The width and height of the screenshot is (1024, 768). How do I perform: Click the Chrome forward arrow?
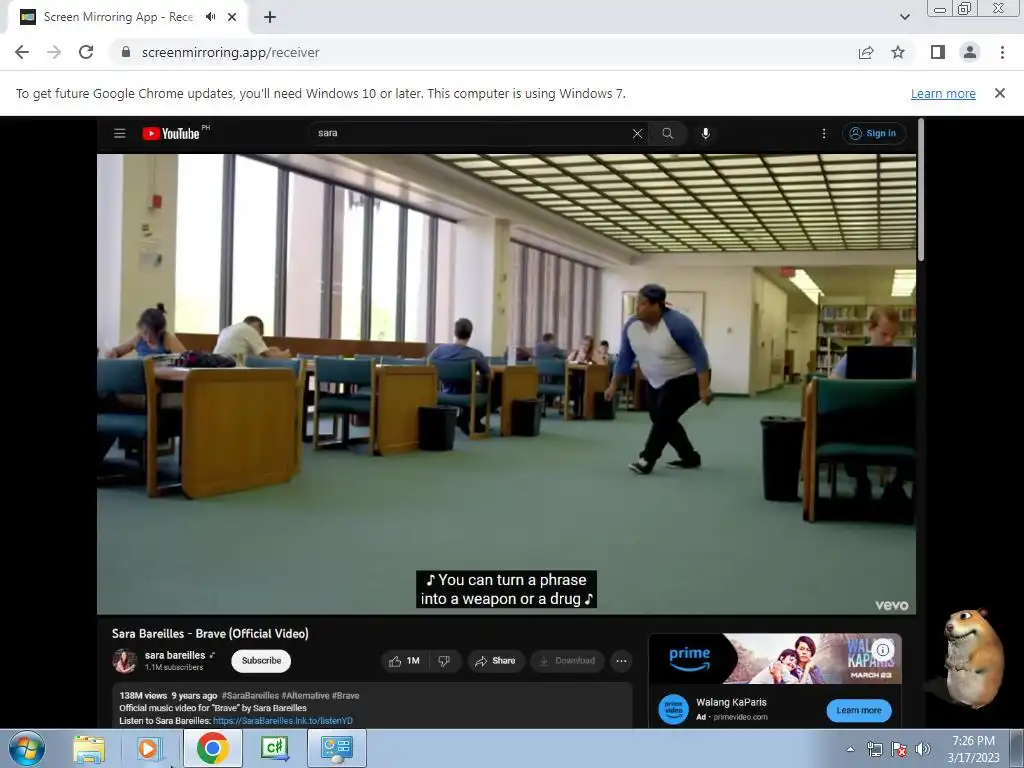[x=54, y=52]
